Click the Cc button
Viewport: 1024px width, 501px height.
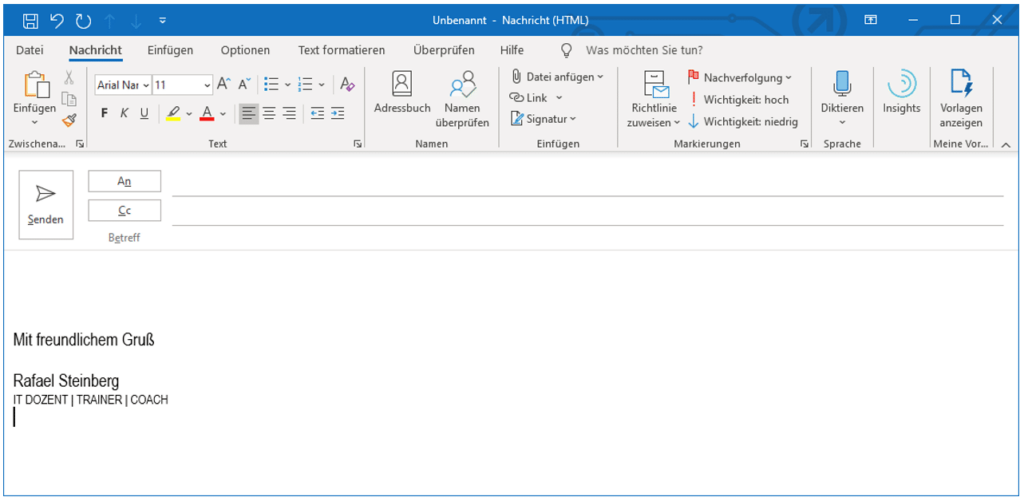coord(124,210)
